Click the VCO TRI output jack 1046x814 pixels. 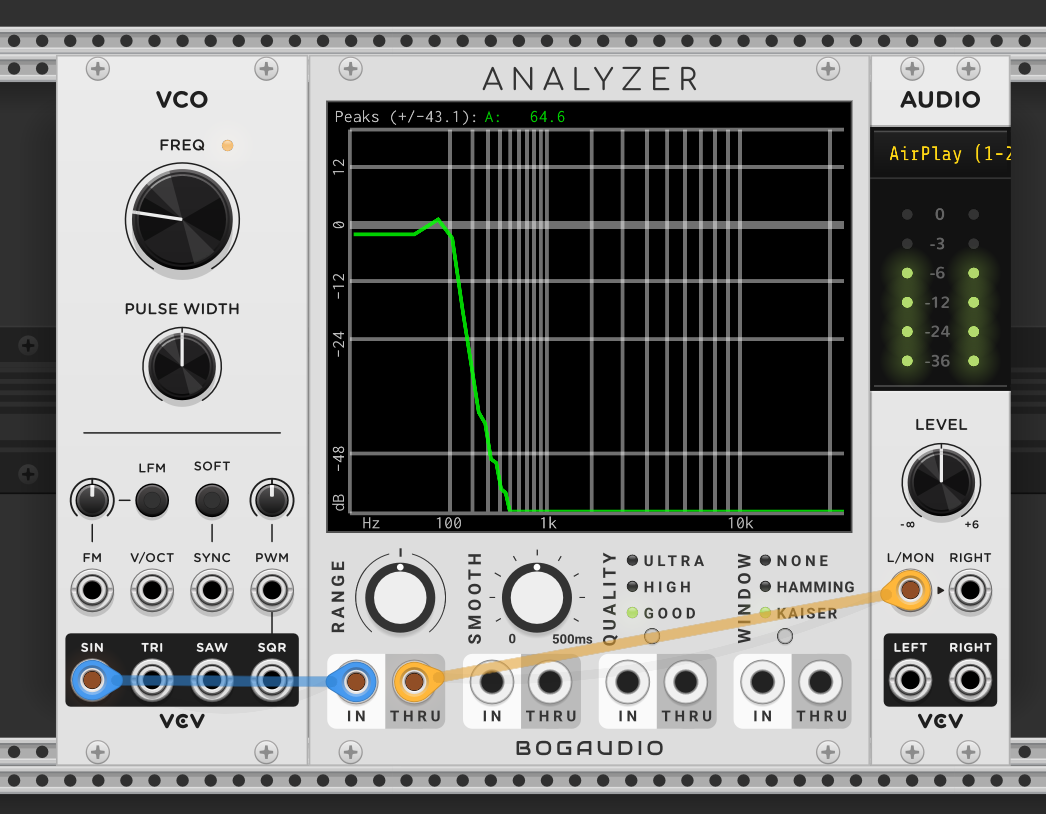pyautogui.click(x=152, y=681)
